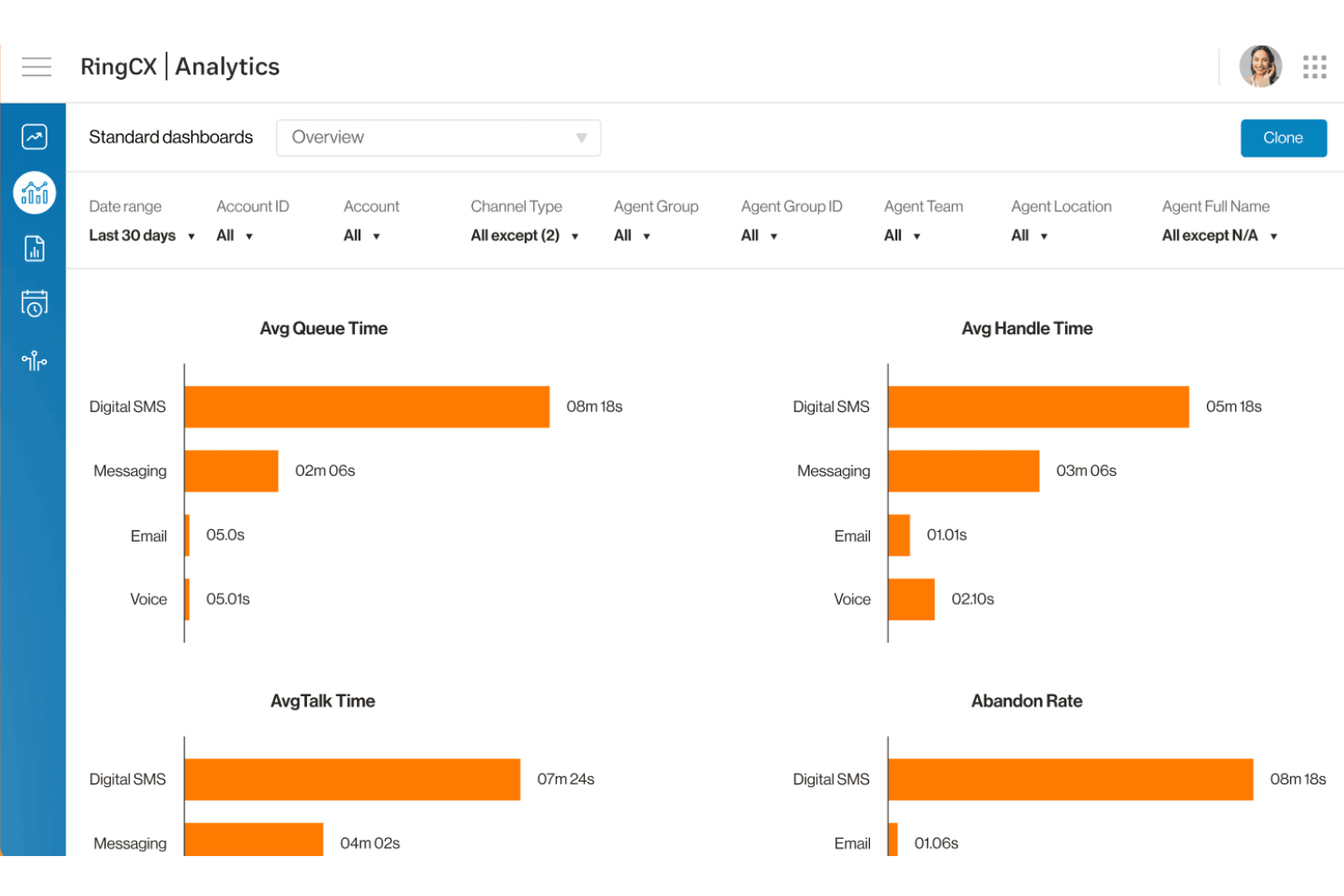1344x896 pixels.
Task: Open the hamburger navigation menu
Action: click(x=36, y=66)
